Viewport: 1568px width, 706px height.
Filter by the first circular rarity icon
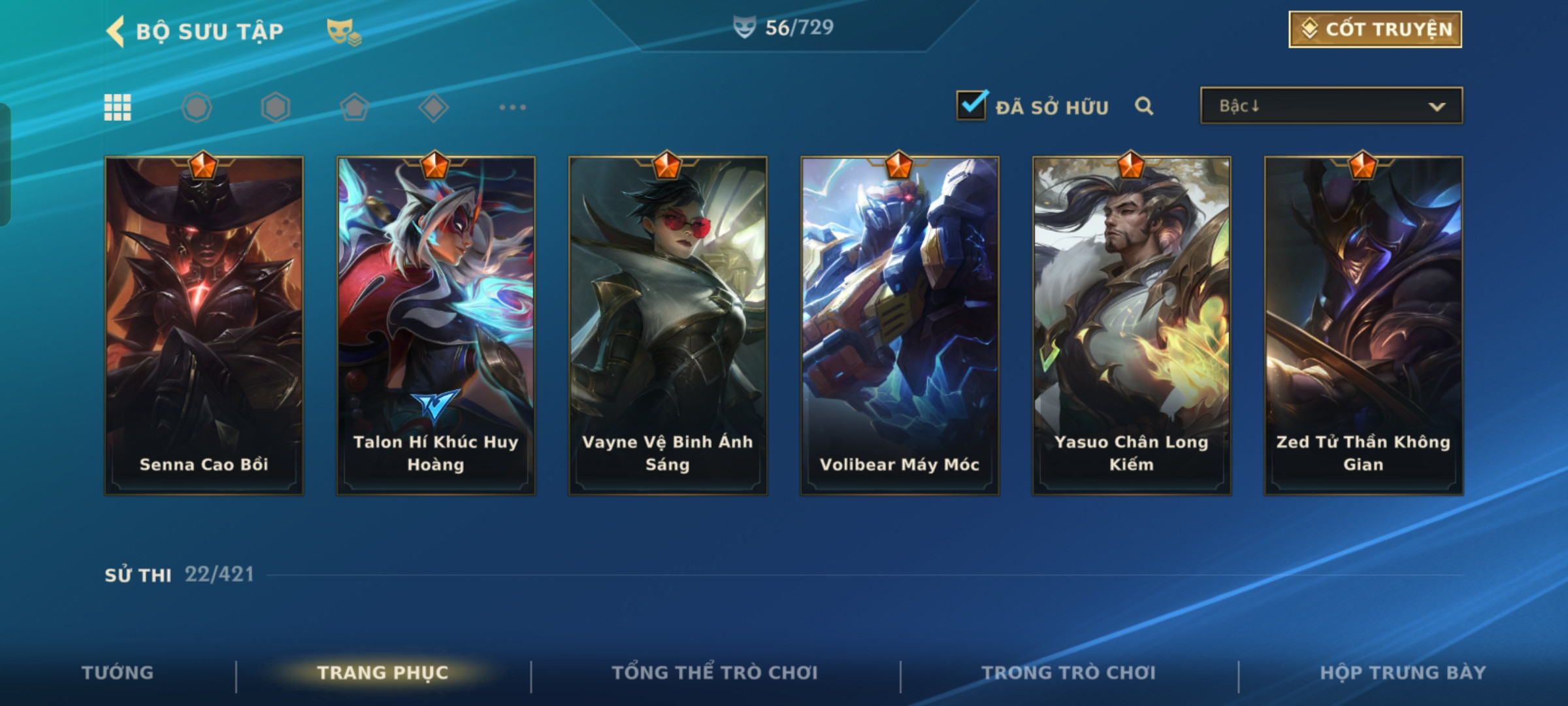[197, 107]
